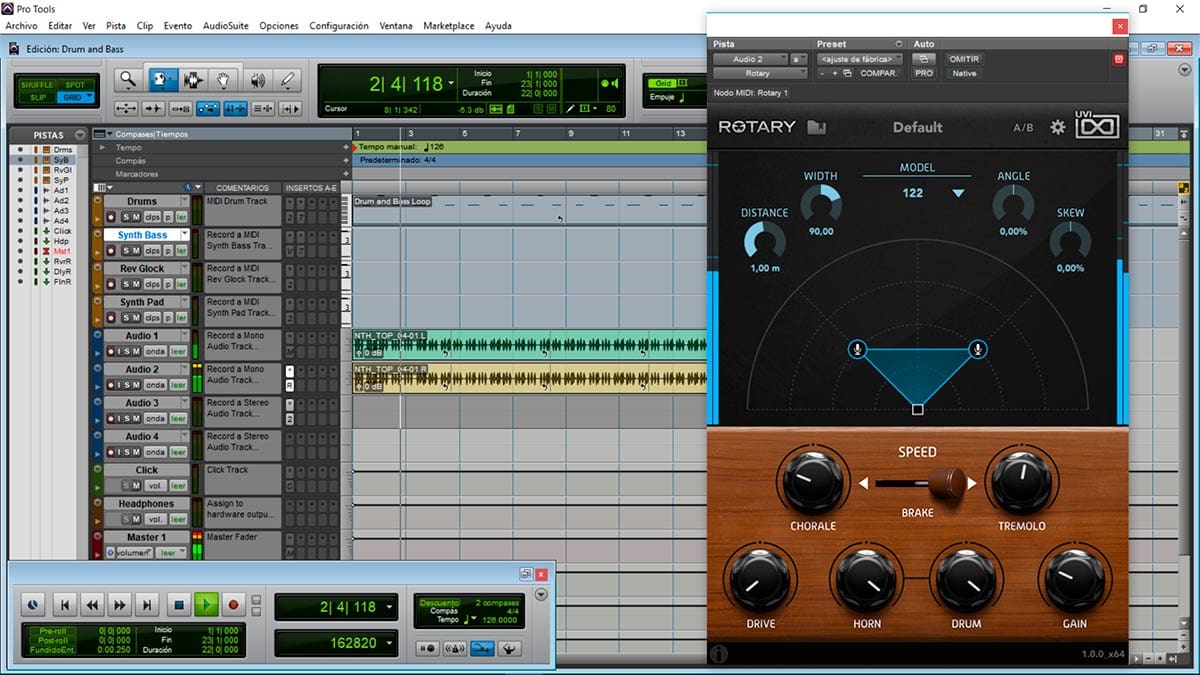1200x675 pixels.
Task: Enable Shuffle edit mode
Action: pos(39,85)
